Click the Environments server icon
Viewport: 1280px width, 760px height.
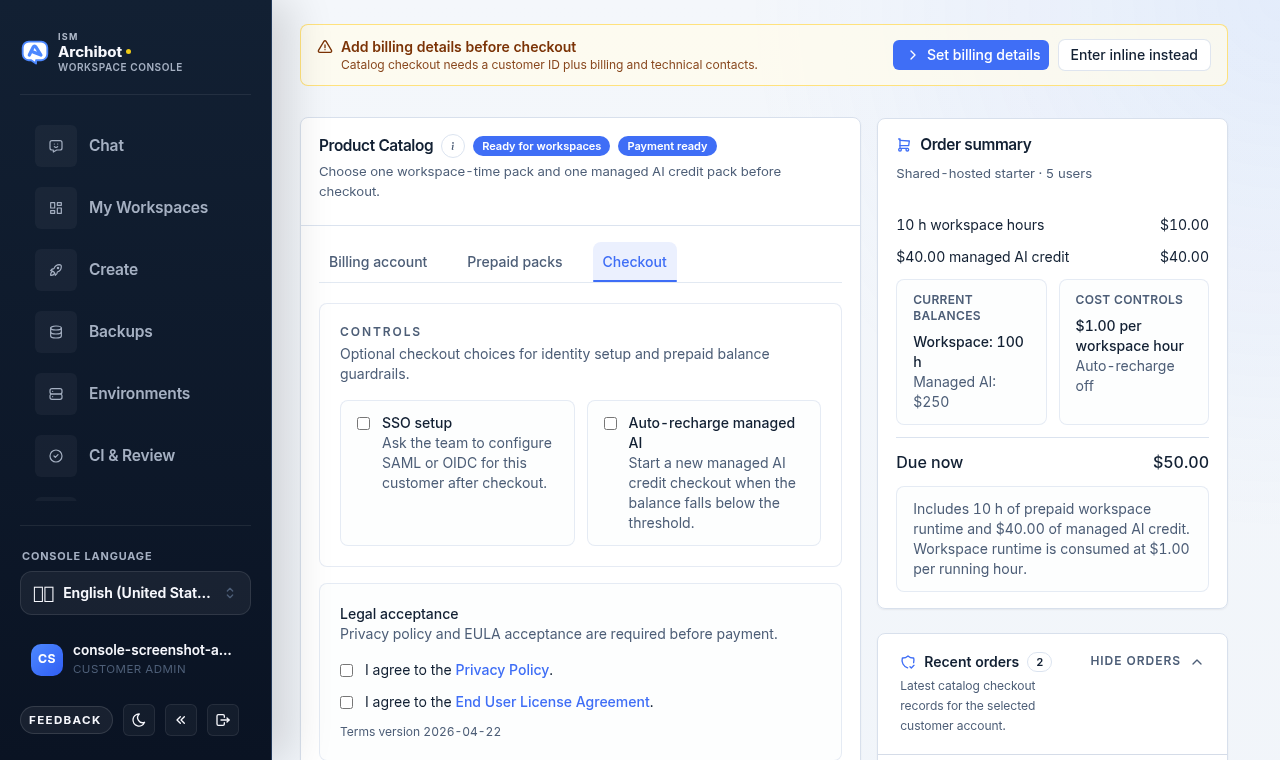pyautogui.click(x=56, y=394)
